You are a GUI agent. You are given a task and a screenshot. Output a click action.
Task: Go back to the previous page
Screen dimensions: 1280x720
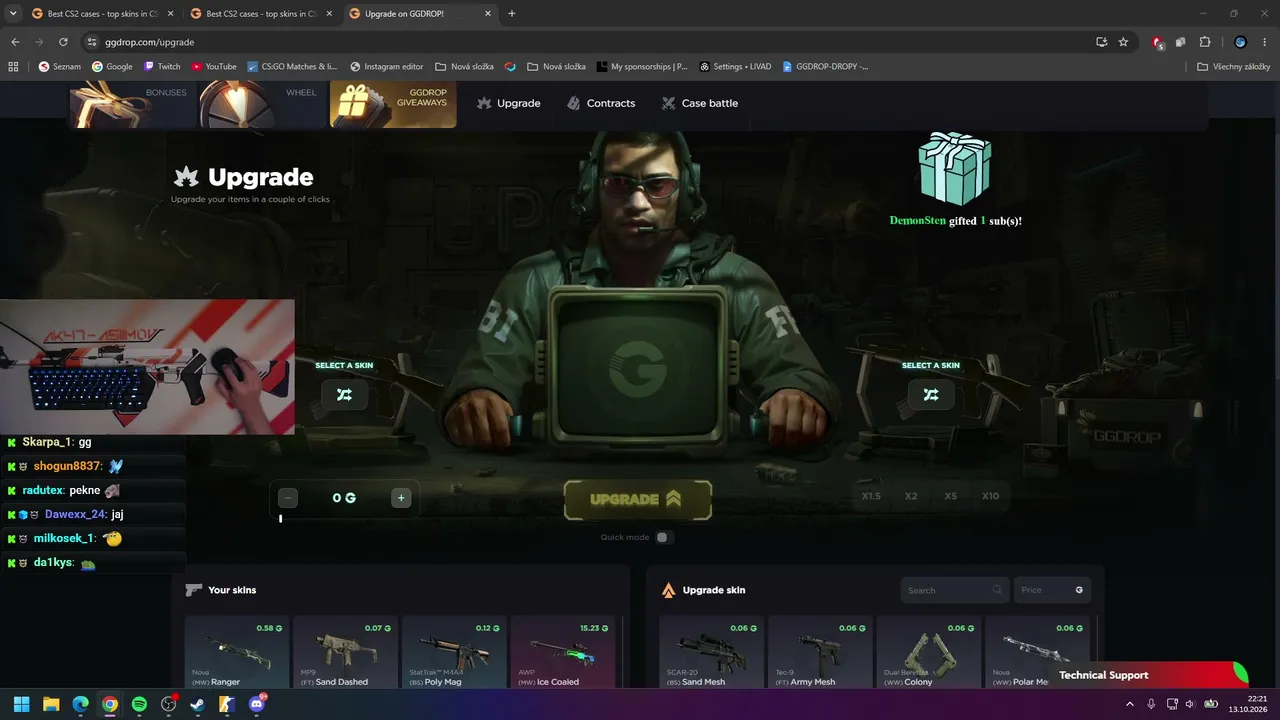click(x=15, y=42)
